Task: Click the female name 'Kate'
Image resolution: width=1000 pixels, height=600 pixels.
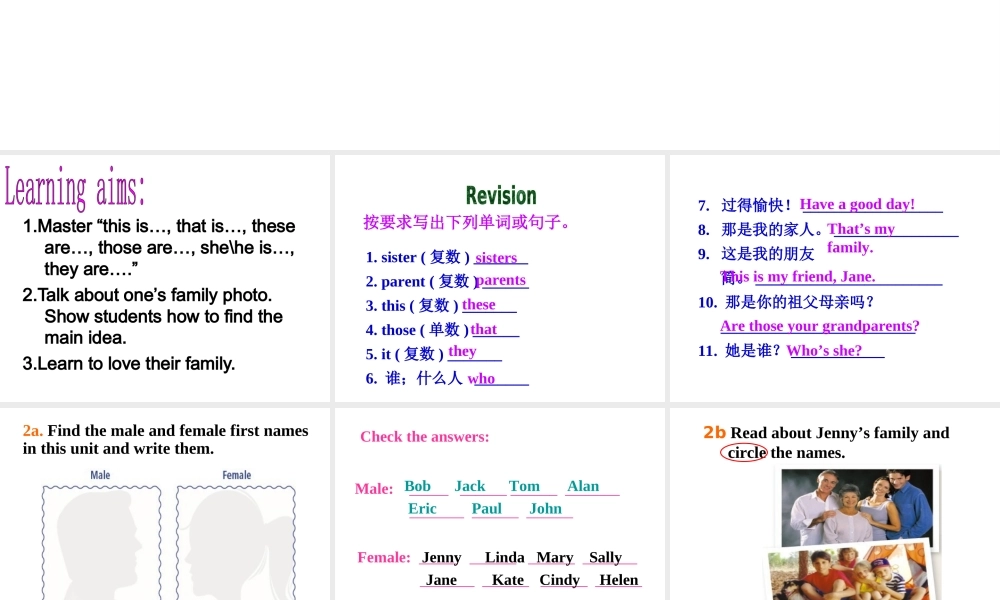Action: tap(508, 580)
